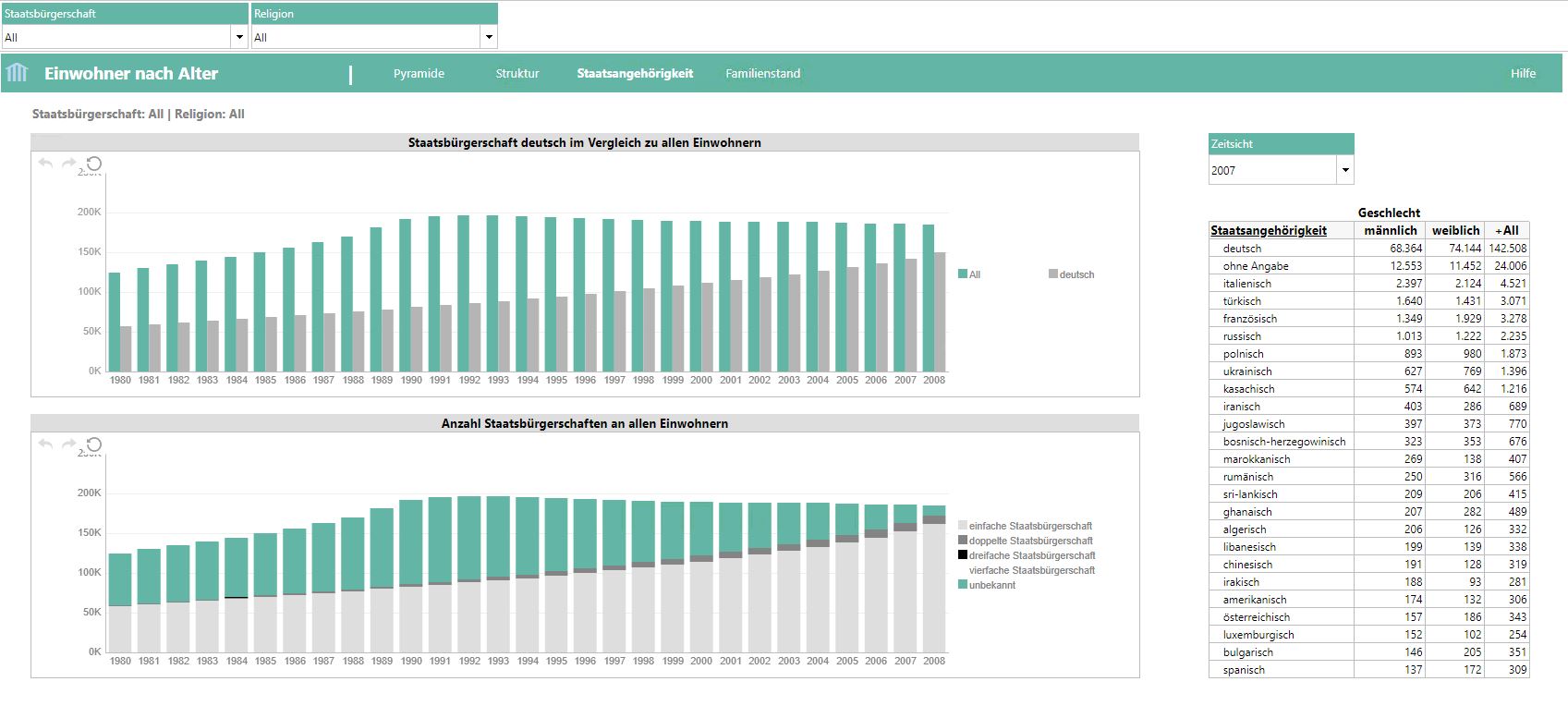Sort table by Staatsangehörigkeit column header

click(x=1268, y=231)
